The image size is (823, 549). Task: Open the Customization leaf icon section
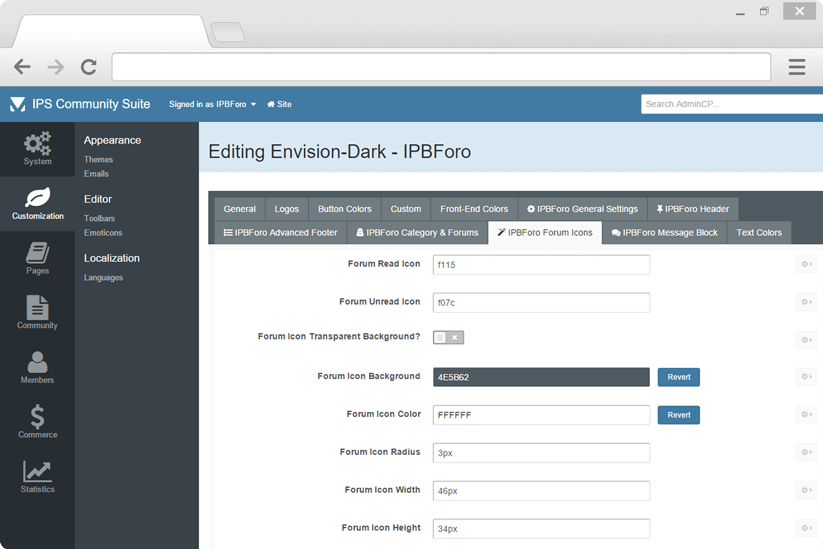pos(37,204)
